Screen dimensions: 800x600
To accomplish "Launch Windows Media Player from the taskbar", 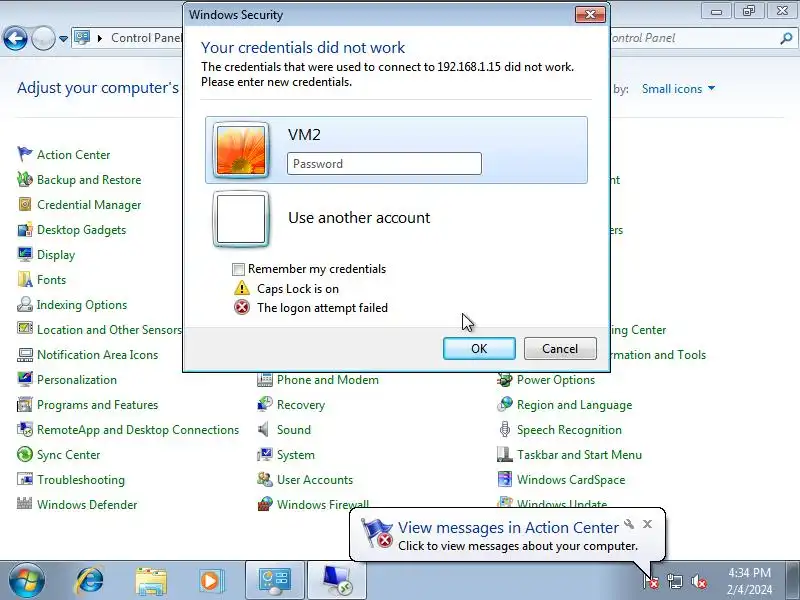I will point(210,581).
